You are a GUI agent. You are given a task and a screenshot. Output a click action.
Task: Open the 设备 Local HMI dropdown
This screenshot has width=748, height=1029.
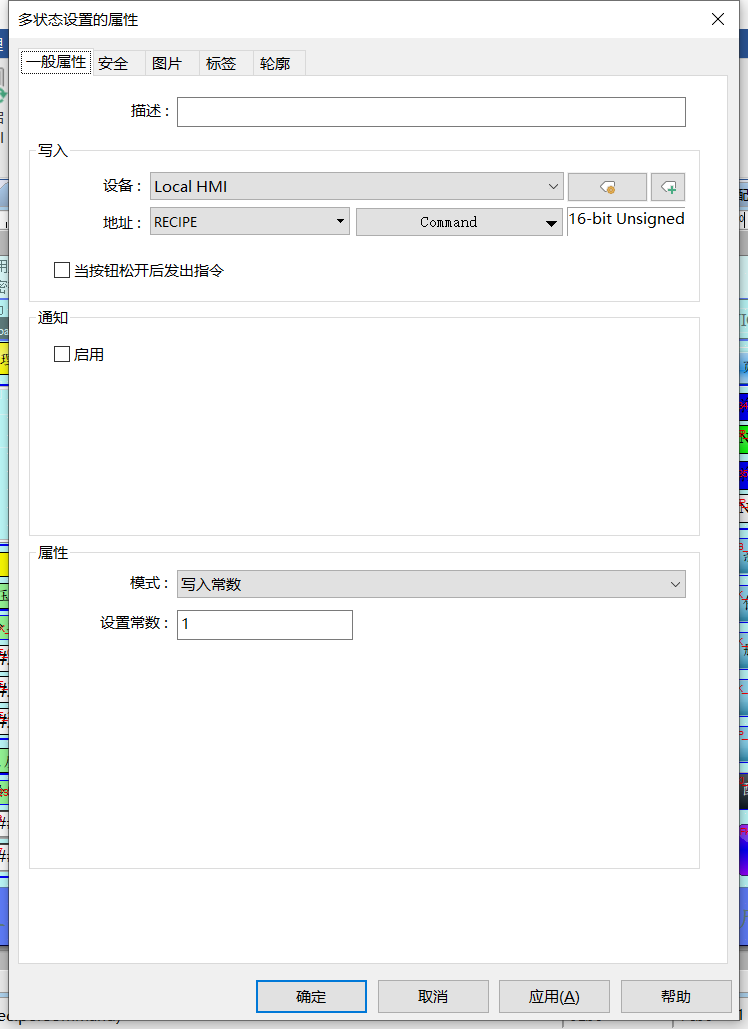357,187
